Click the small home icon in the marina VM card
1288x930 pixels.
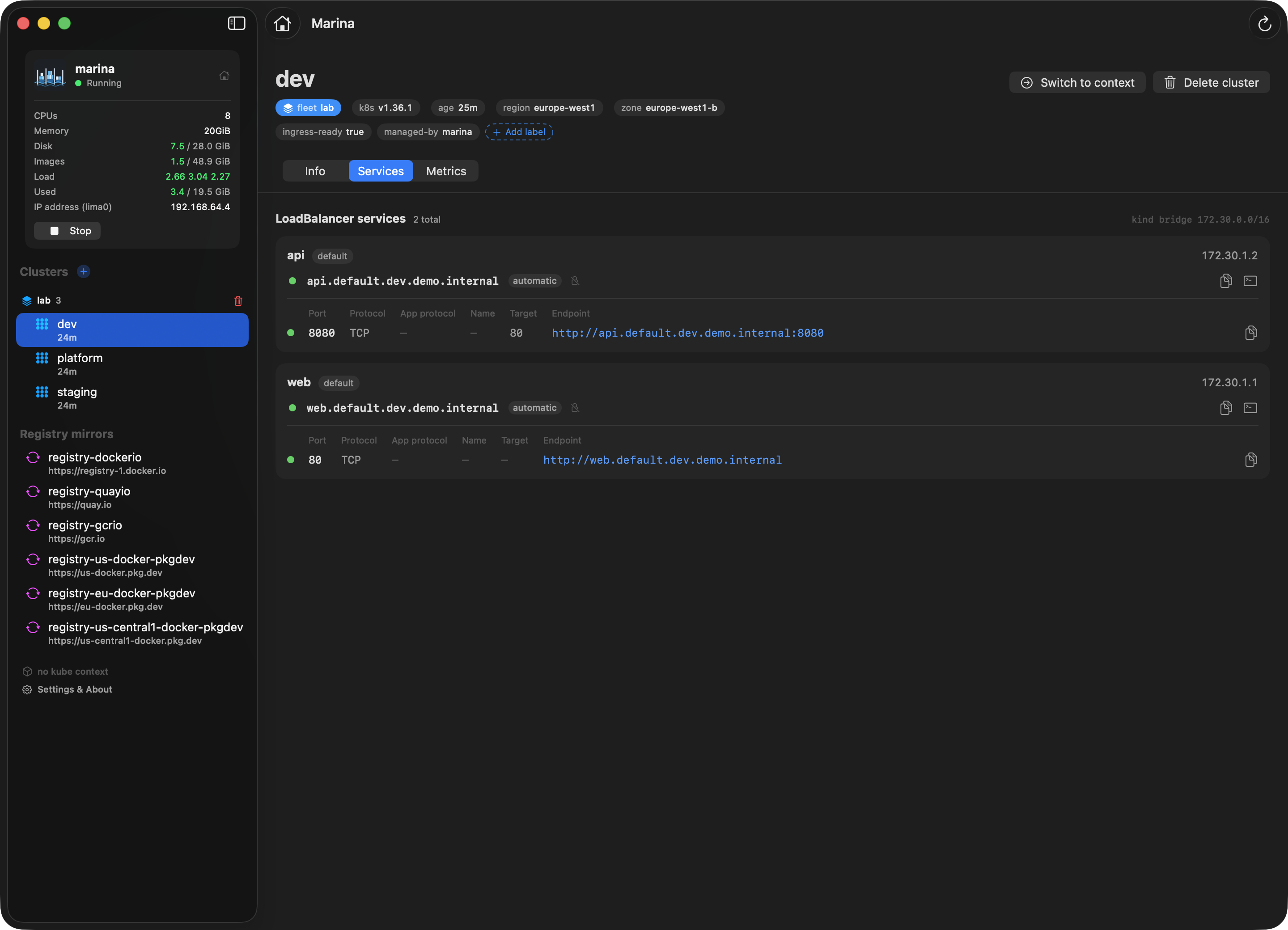coord(225,76)
